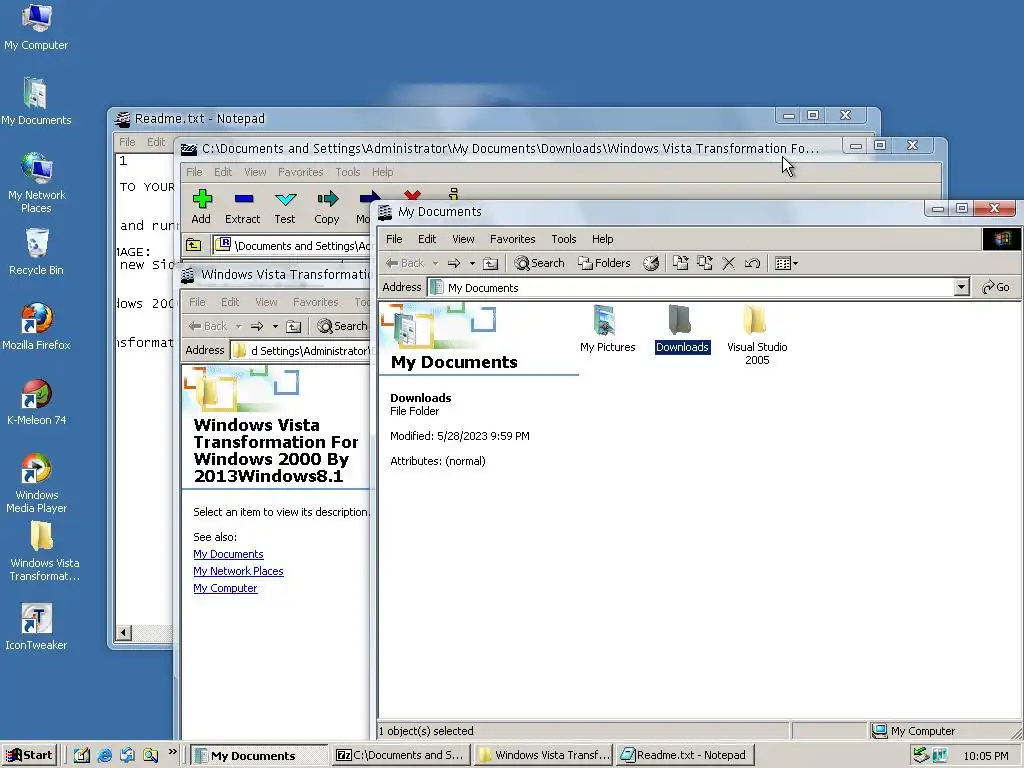The image size is (1024, 768).
Task: Open Forward history dropdown in My Documents
Action: tap(472, 263)
